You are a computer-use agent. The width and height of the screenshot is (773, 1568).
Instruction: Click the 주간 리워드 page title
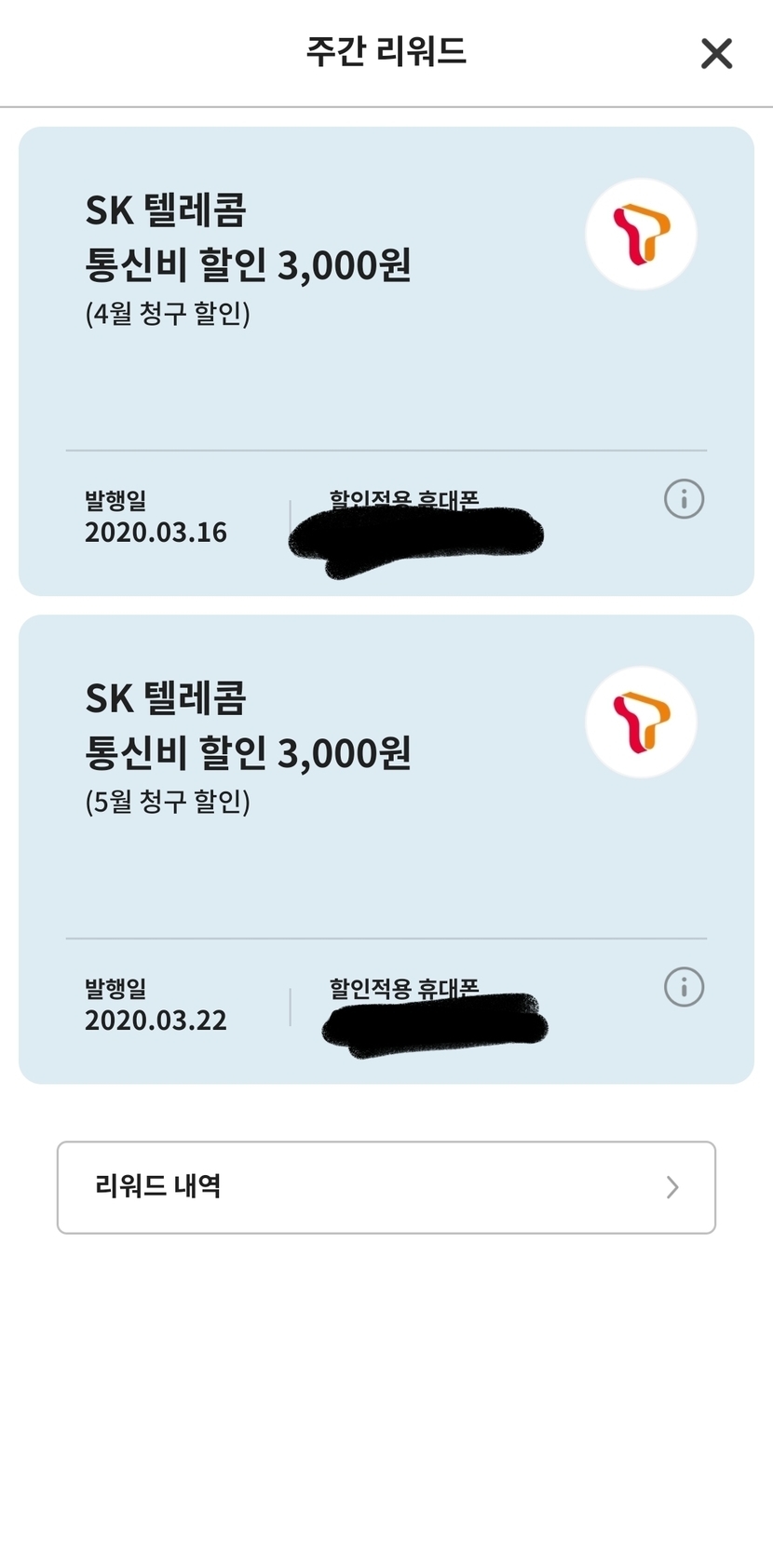pyautogui.click(x=386, y=51)
